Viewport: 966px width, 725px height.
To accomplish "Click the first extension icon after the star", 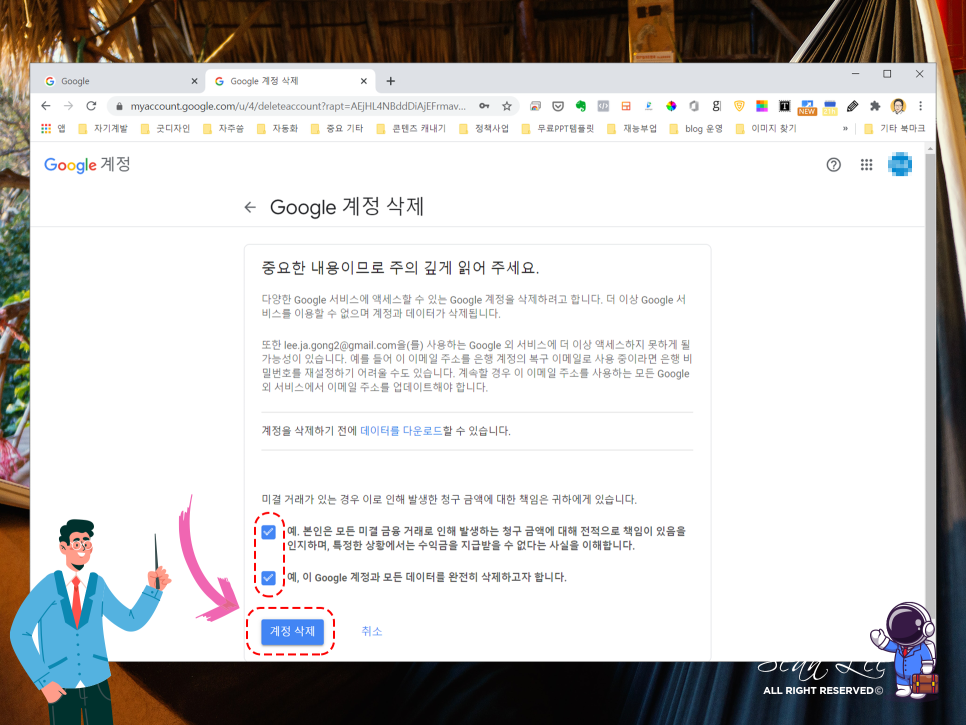I will (x=535, y=106).
